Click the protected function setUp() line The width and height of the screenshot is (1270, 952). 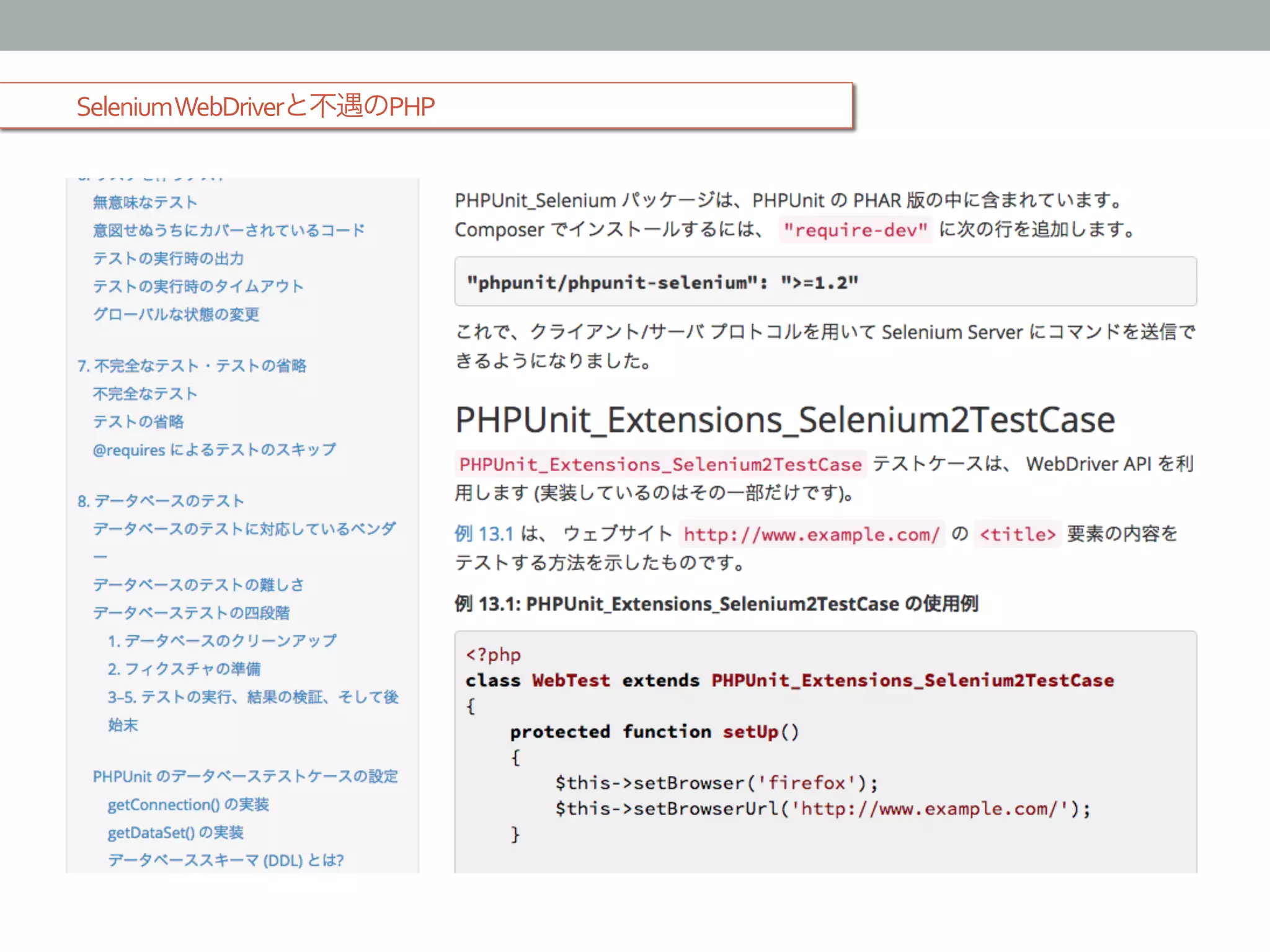click(655, 731)
